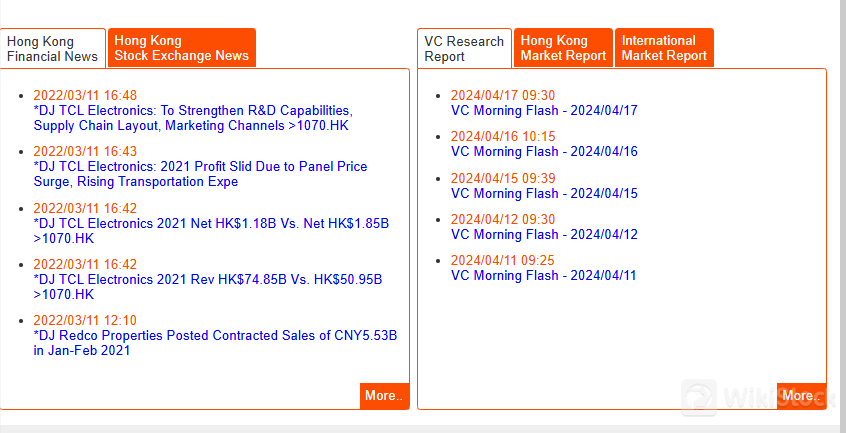Image resolution: width=846 pixels, height=433 pixels.
Task: Open Redco Properties Contracted Sales article
Action: point(215,343)
